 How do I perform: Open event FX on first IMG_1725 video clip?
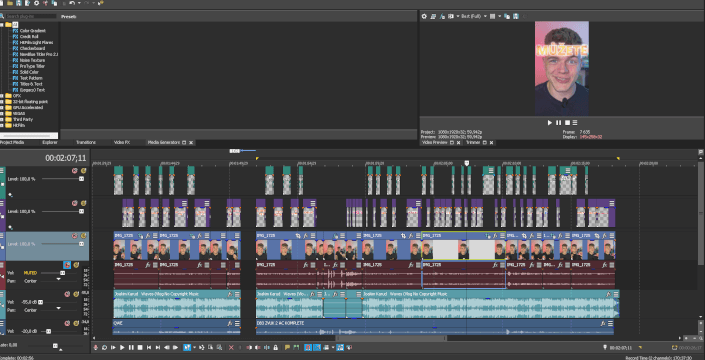(148, 236)
